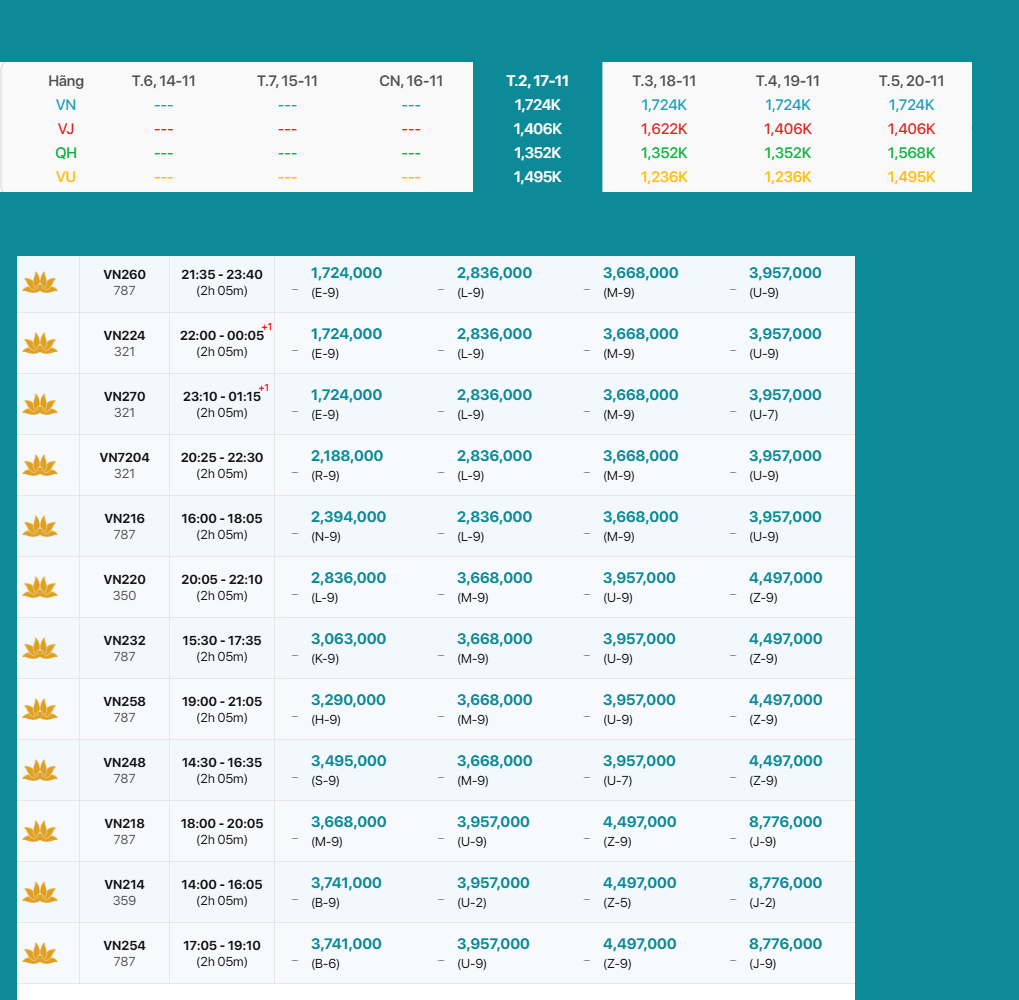Select the 3,290,000 fare for VN258
1019x1000 pixels.
(347, 700)
